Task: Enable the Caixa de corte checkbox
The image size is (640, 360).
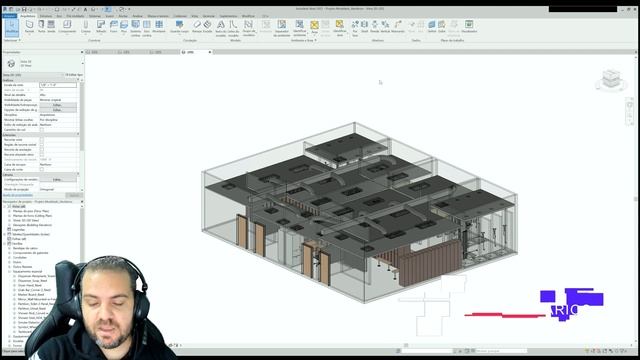Action: point(42,169)
